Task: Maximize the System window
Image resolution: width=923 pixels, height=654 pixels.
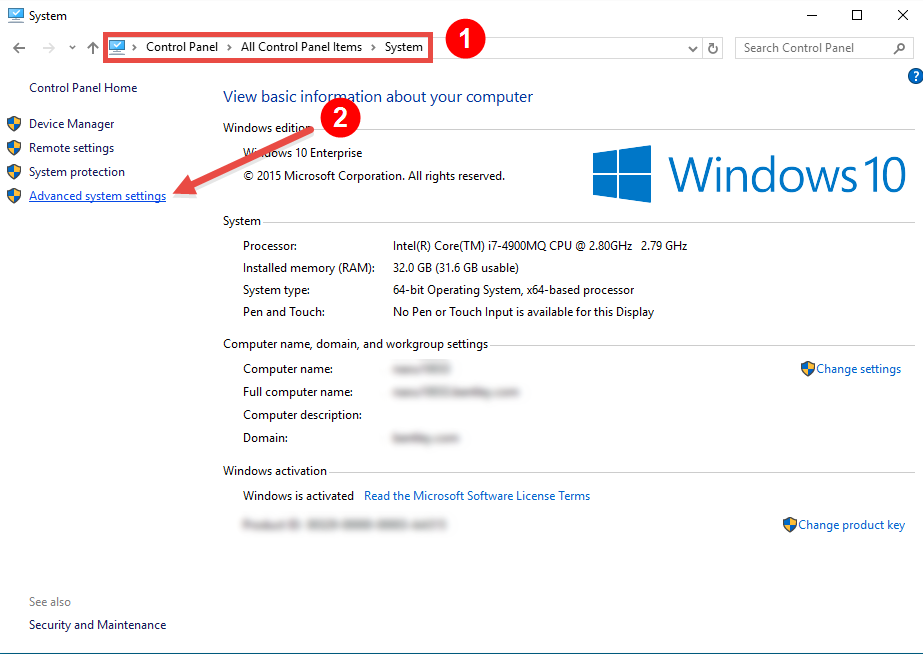Action: click(x=857, y=15)
